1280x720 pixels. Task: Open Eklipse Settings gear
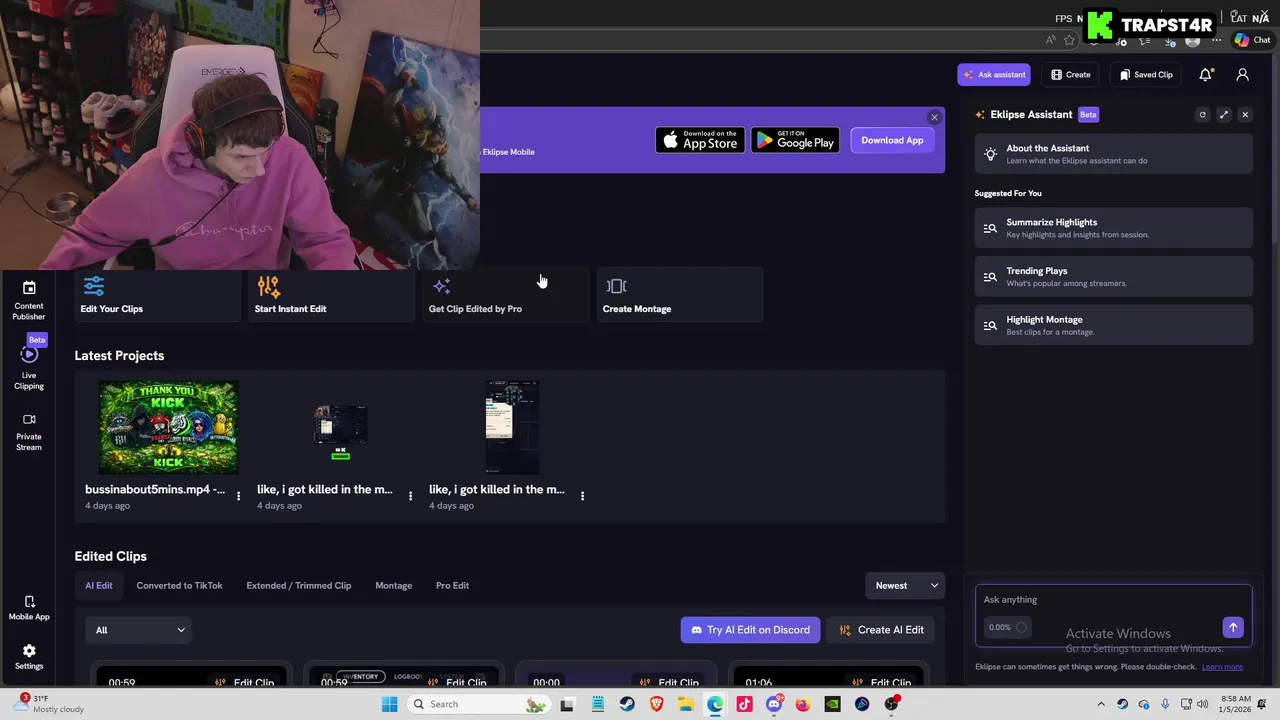pyautogui.click(x=29, y=656)
